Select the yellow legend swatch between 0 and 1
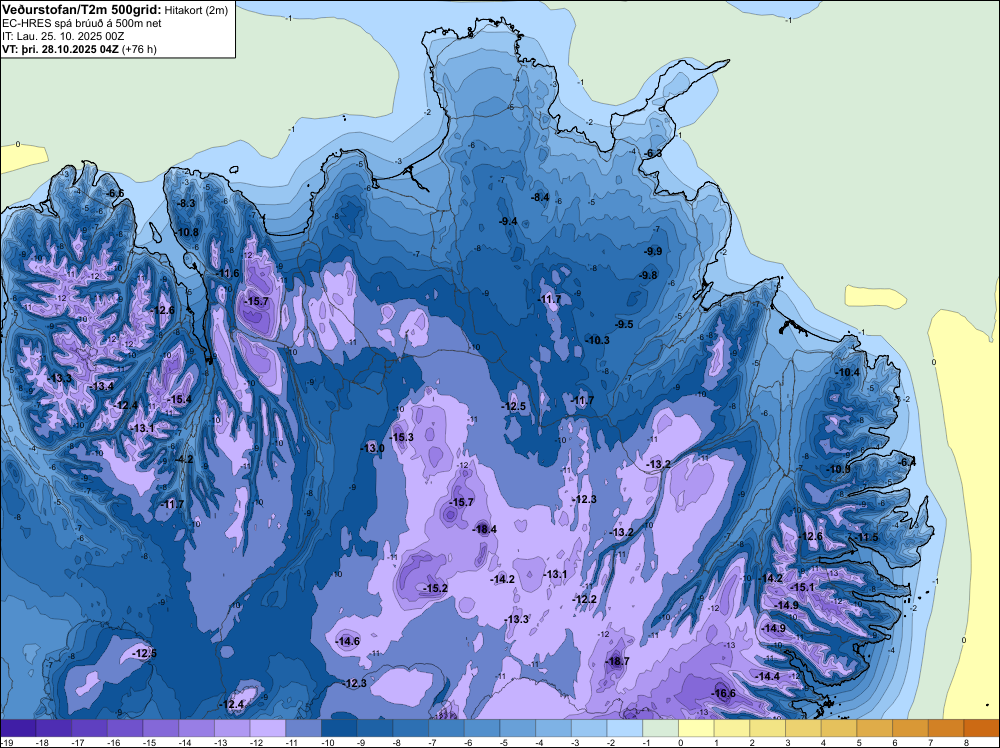Image resolution: width=1000 pixels, height=748 pixels. (696, 727)
